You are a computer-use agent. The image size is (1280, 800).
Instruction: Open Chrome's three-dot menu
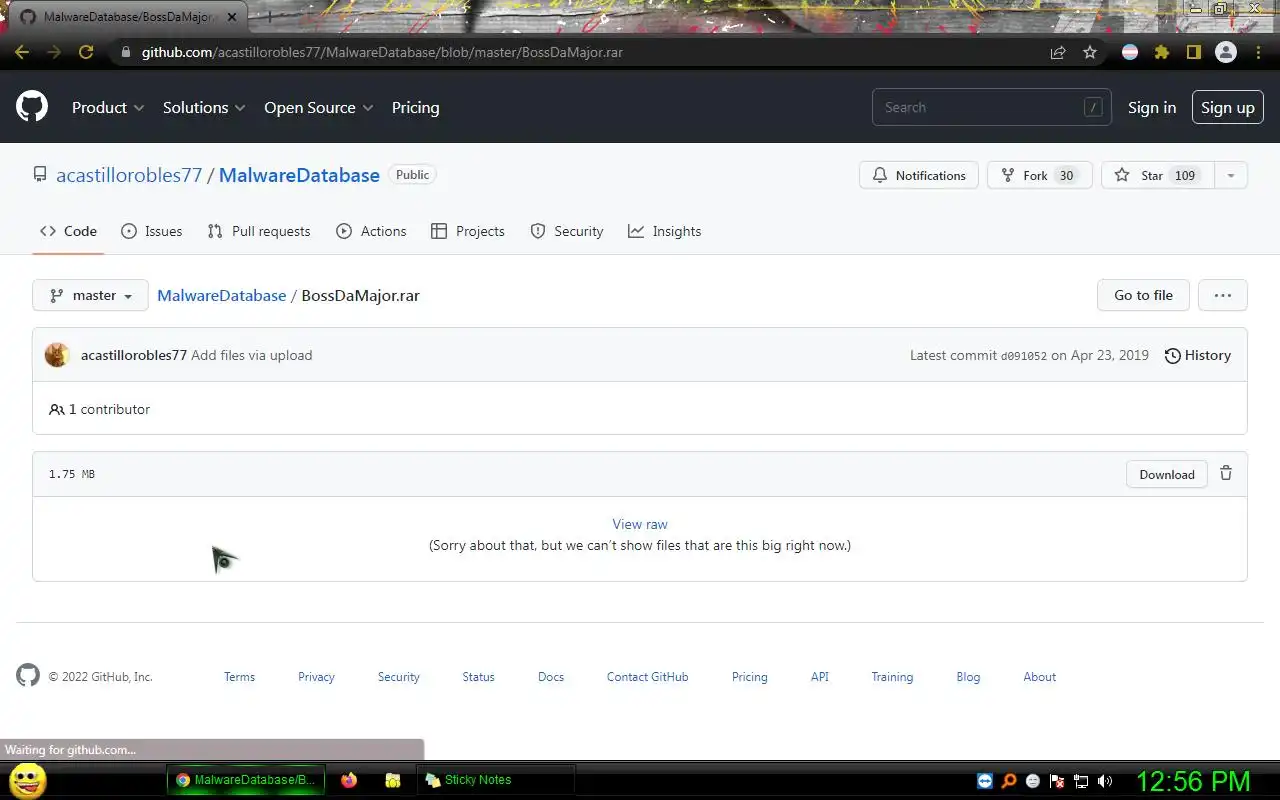click(1258, 52)
